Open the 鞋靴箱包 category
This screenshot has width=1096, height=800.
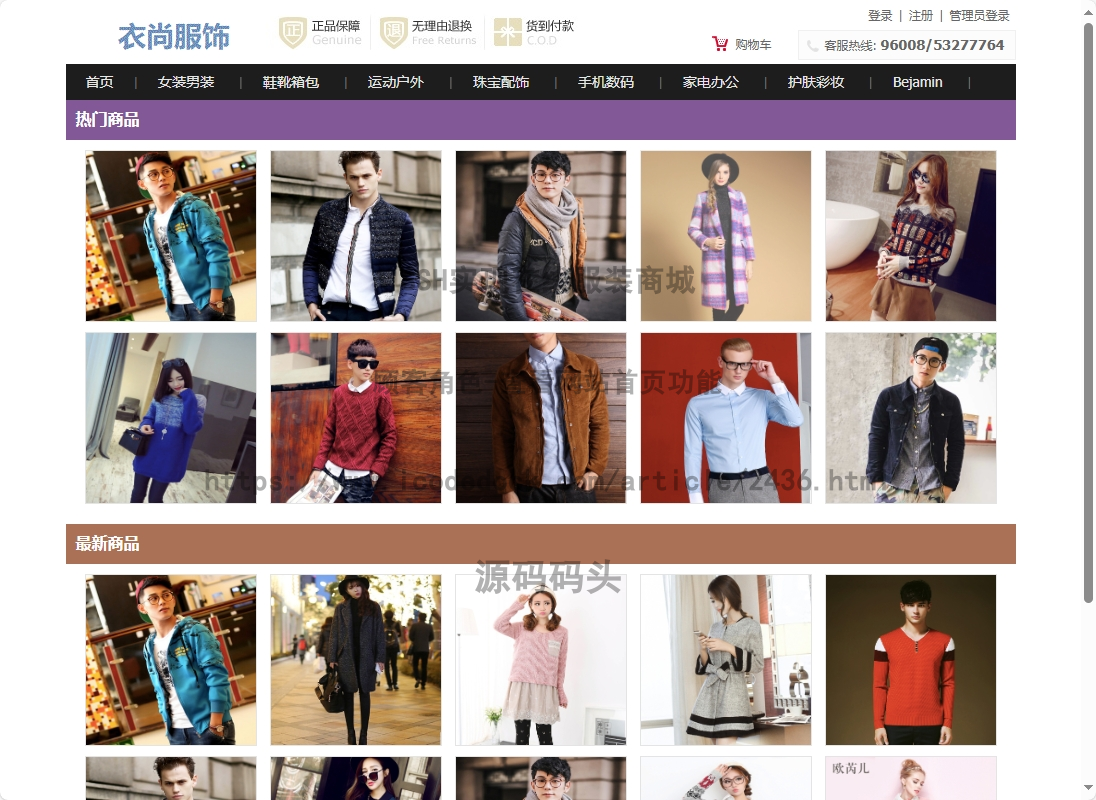pyautogui.click(x=291, y=82)
